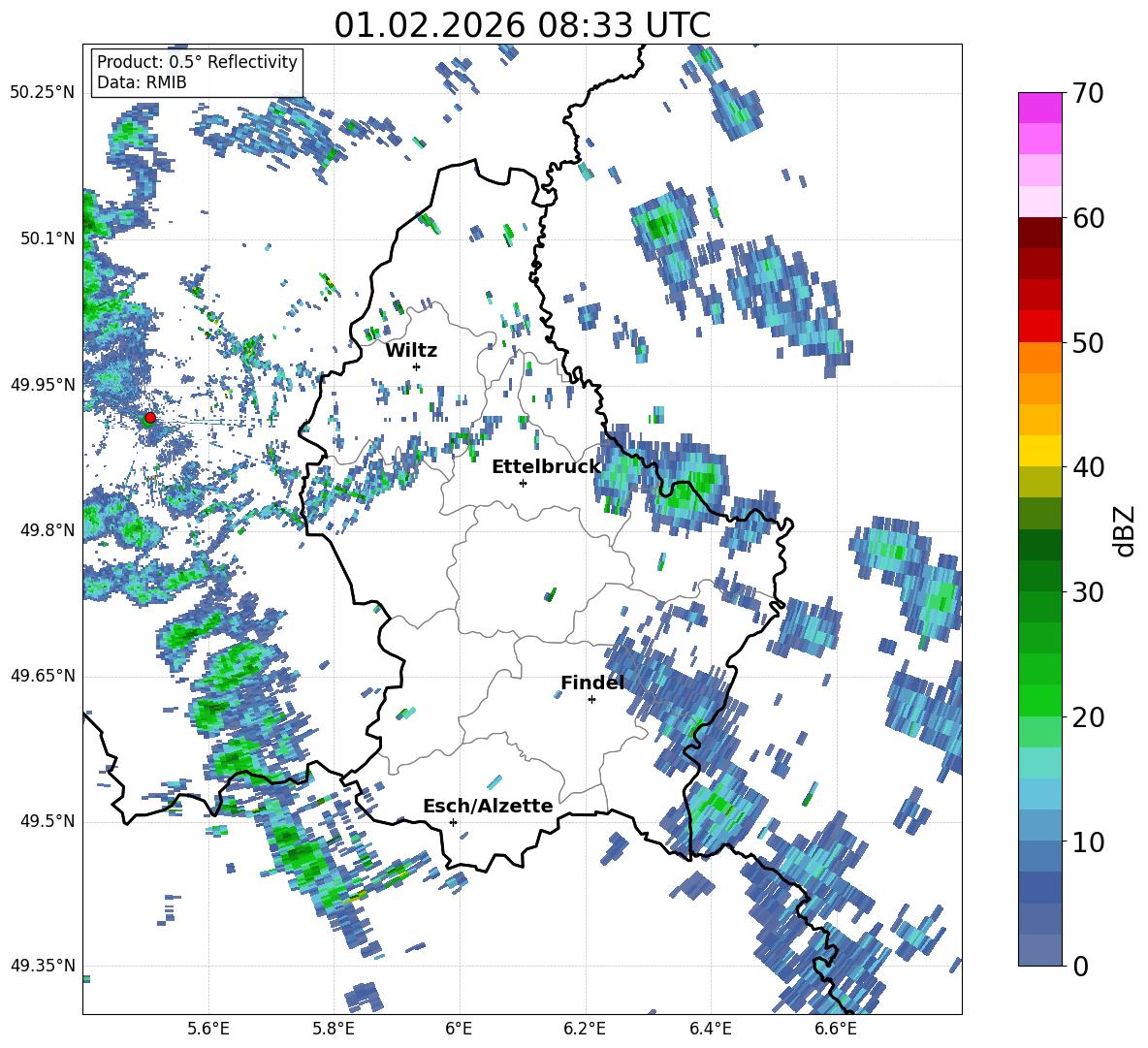Click the colorbar tick label 70
Image resolution: width=1148 pixels, height=1048 pixels.
coord(1087,94)
